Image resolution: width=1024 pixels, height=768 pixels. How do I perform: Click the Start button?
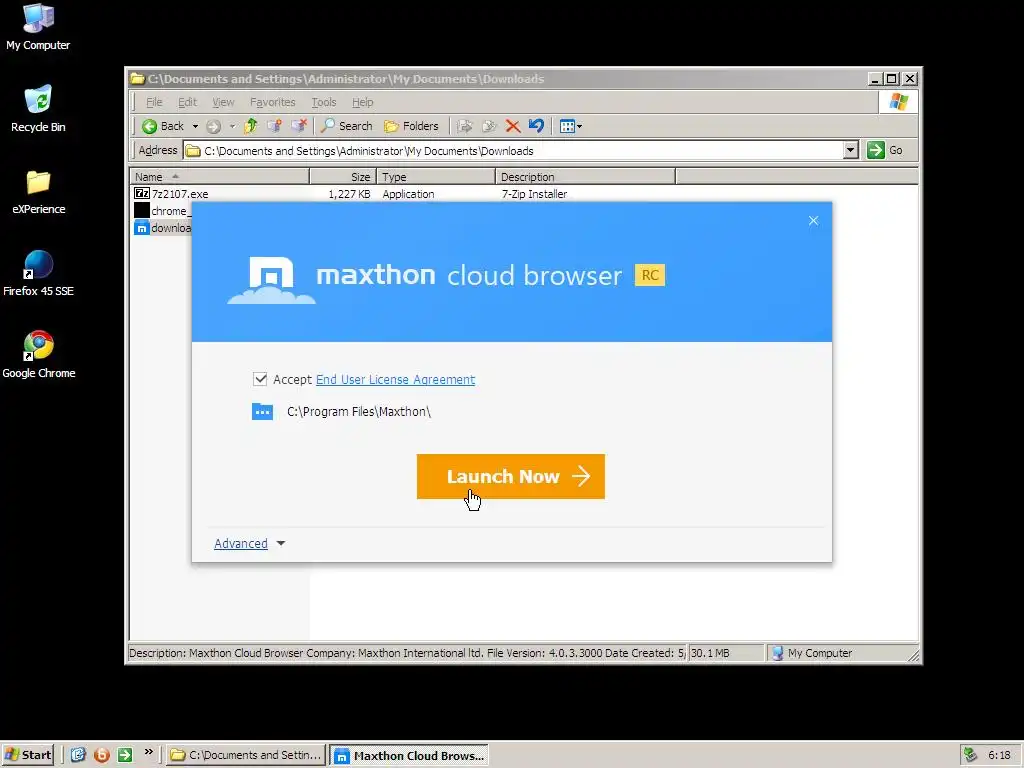click(28, 755)
